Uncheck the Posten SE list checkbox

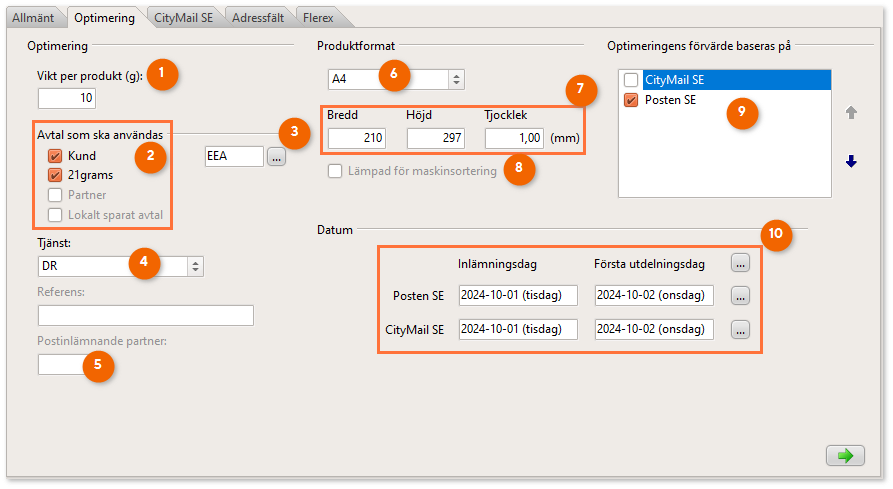point(631,100)
